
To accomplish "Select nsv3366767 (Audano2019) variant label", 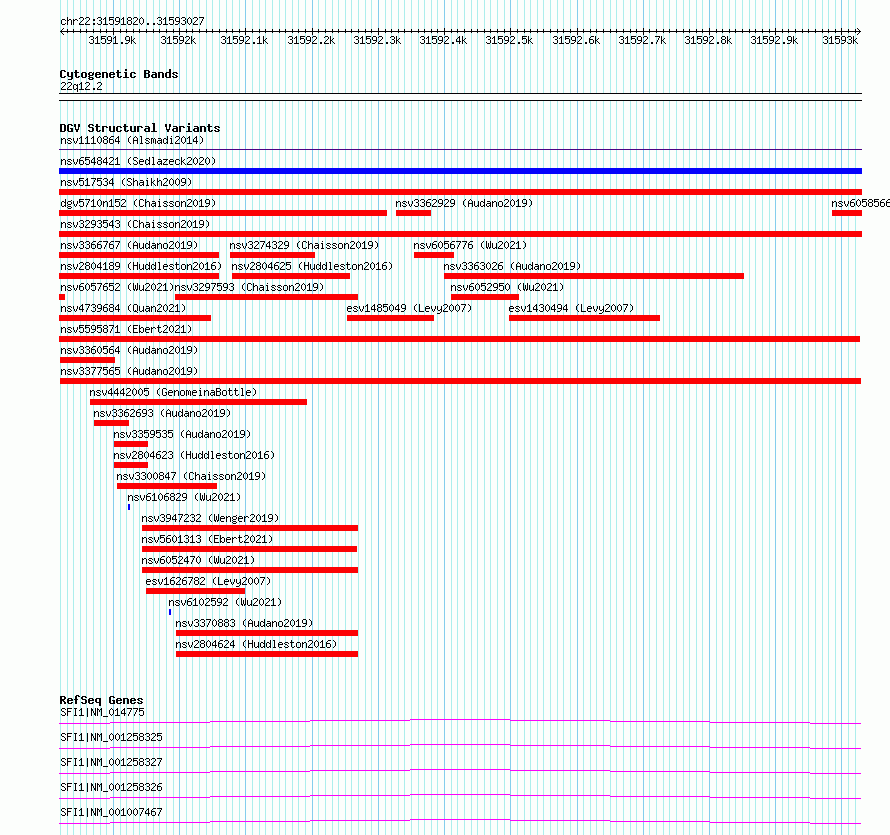I will click(x=129, y=245).
